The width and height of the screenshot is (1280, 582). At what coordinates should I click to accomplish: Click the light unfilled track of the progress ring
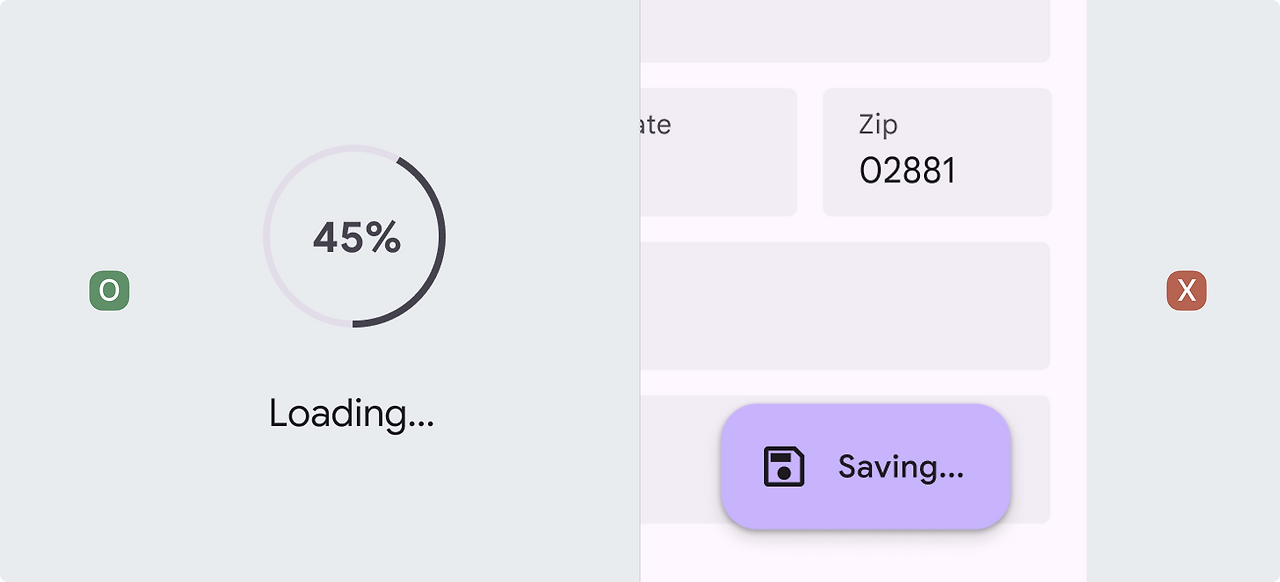pos(270,236)
